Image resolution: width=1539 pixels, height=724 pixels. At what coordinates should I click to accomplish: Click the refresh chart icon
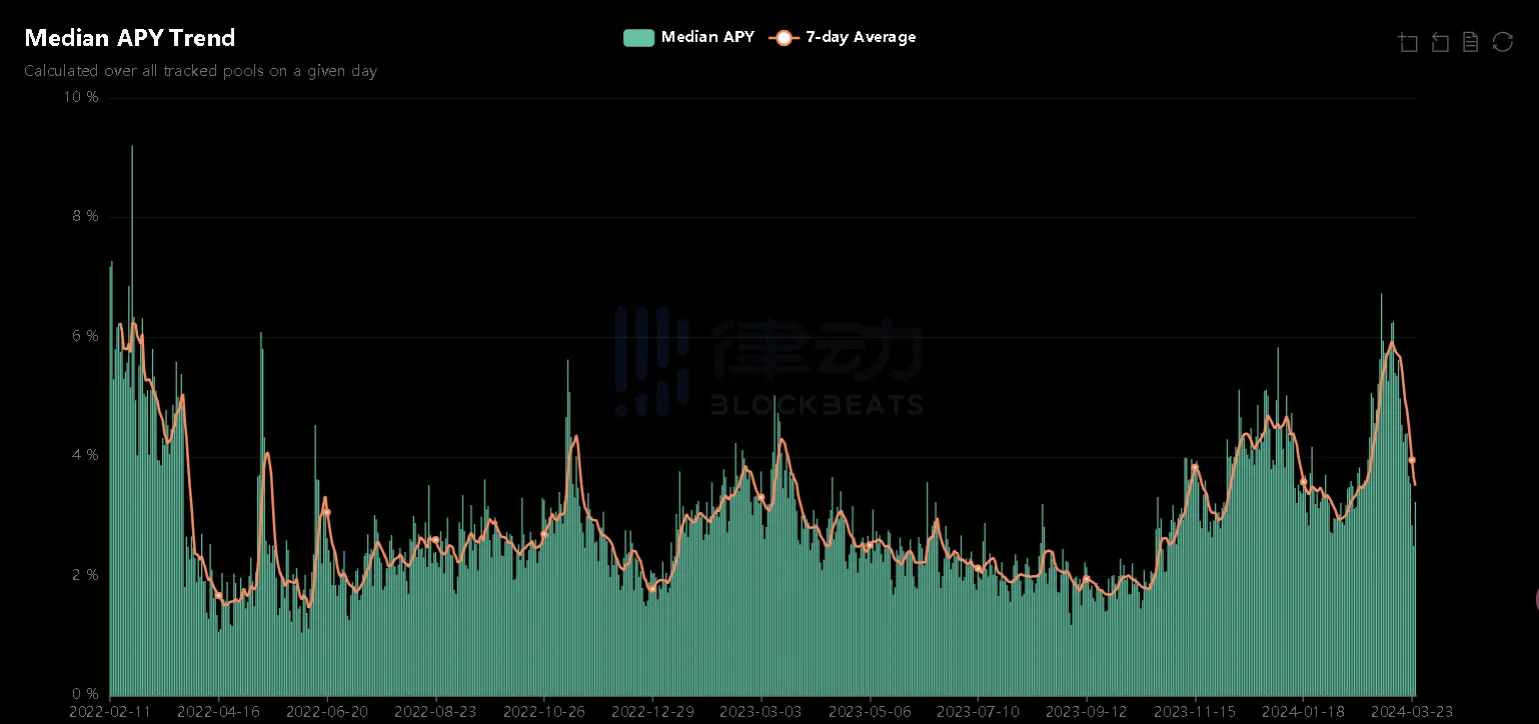pos(1503,42)
